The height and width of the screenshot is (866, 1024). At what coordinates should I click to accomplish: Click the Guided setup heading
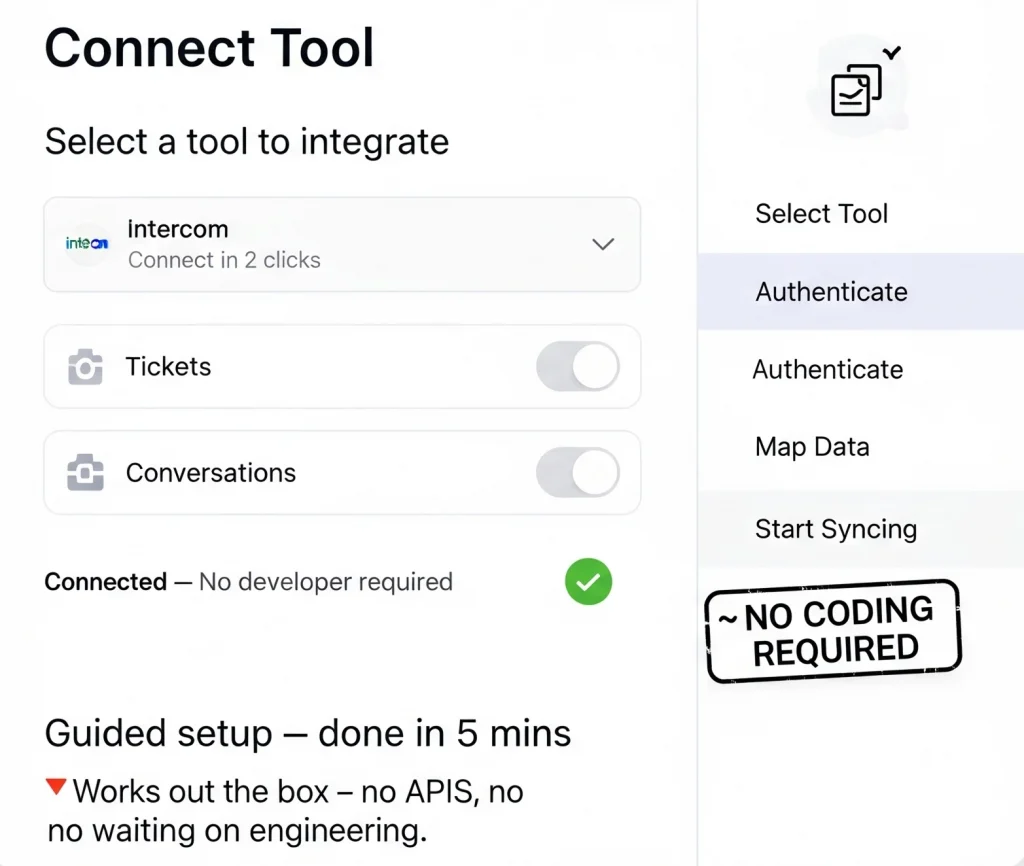coord(308,734)
